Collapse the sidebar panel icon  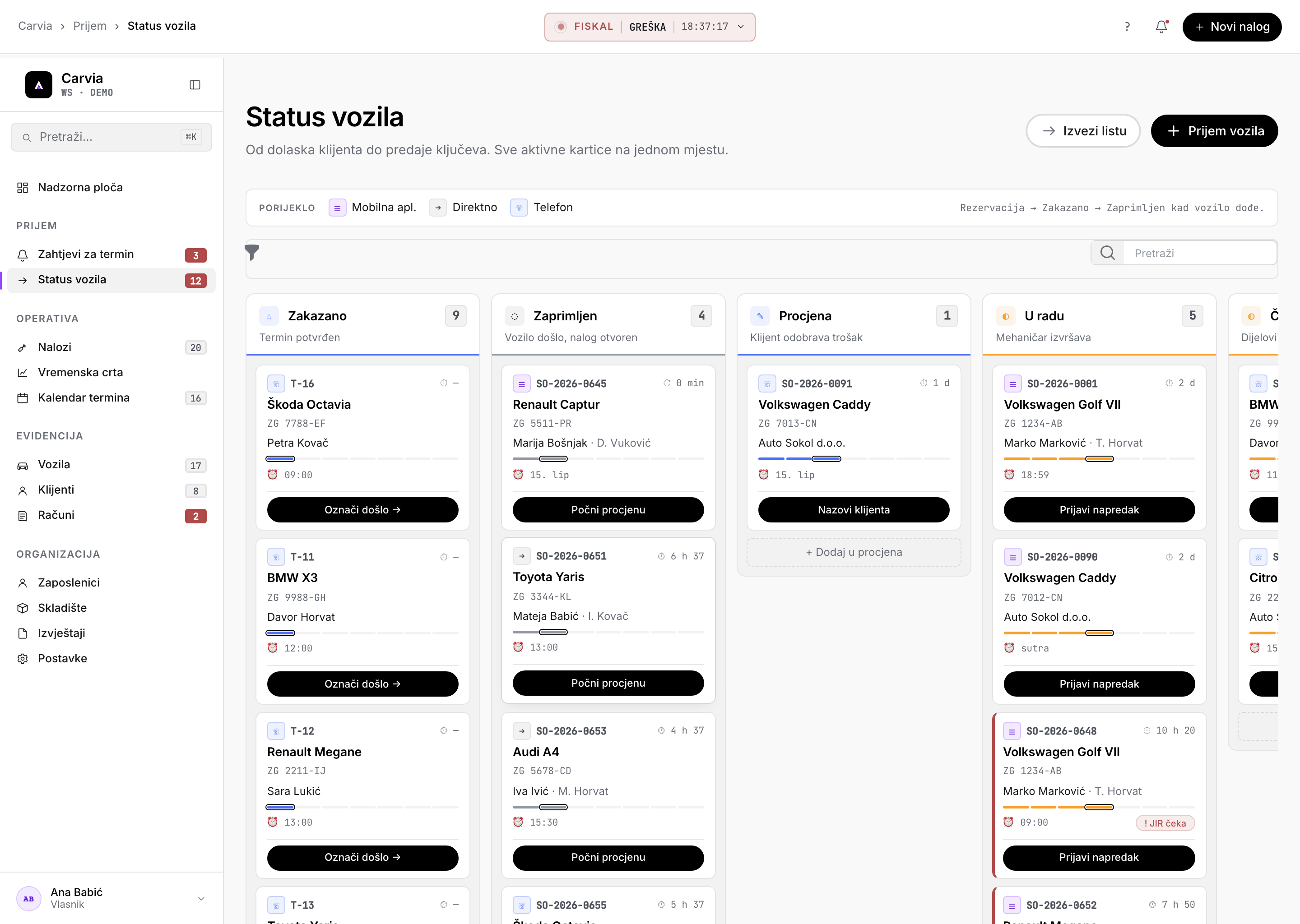195,85
